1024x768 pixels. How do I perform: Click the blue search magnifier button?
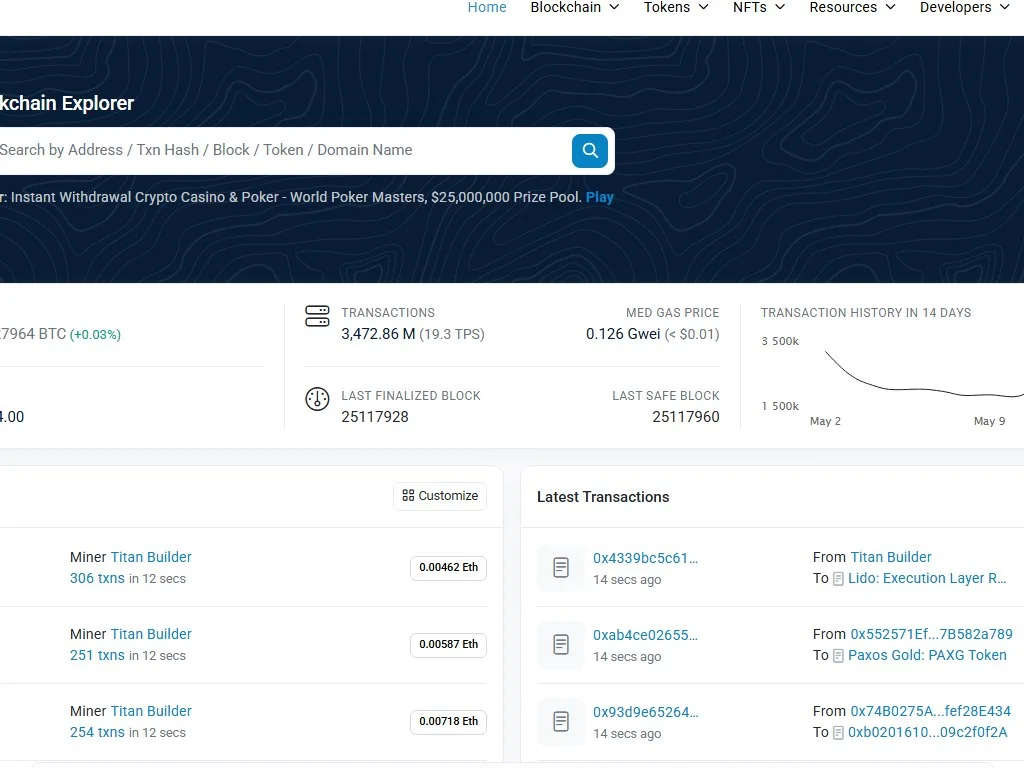590,151
